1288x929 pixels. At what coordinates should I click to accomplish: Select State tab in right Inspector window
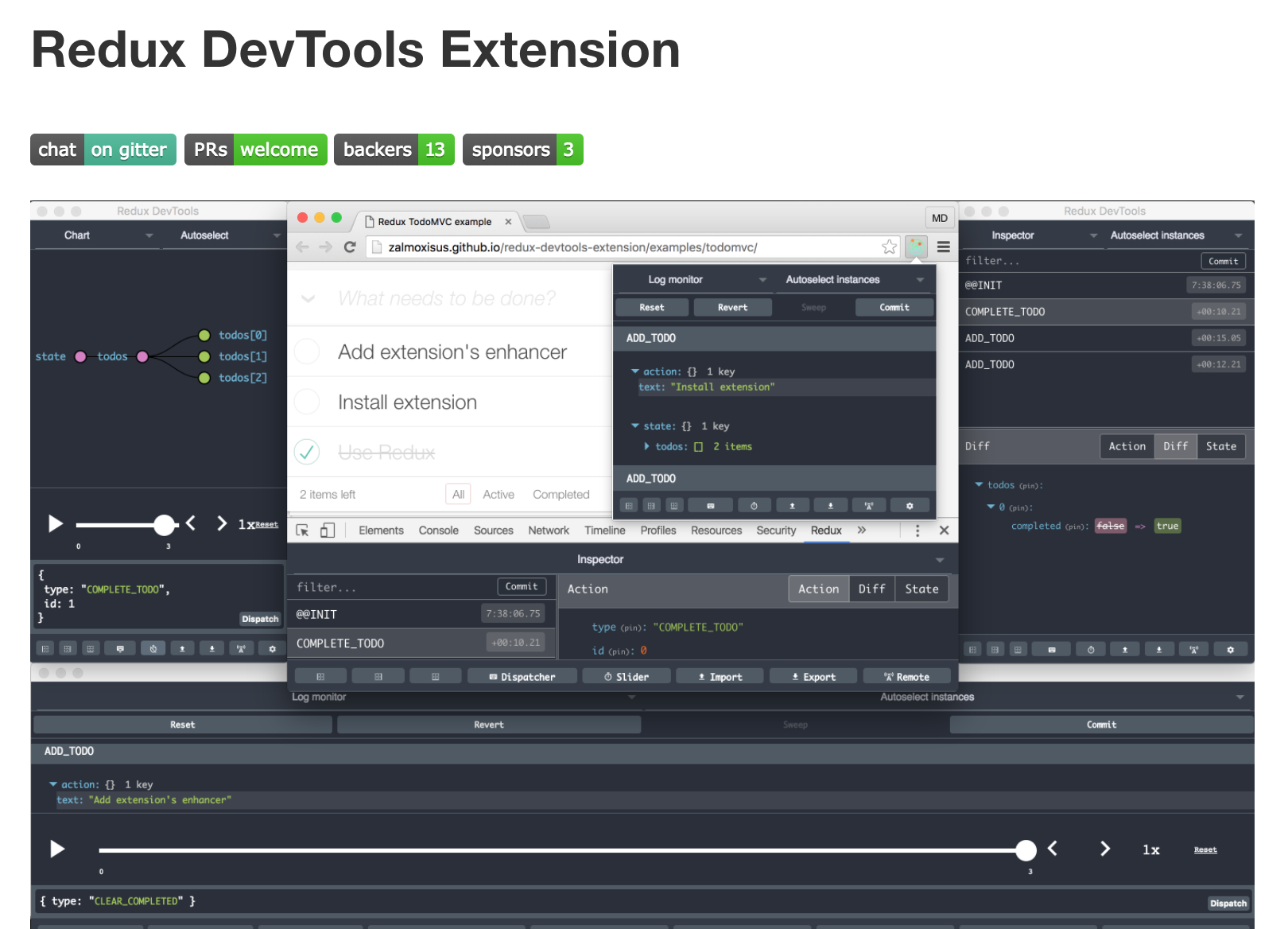point(1221,446)
